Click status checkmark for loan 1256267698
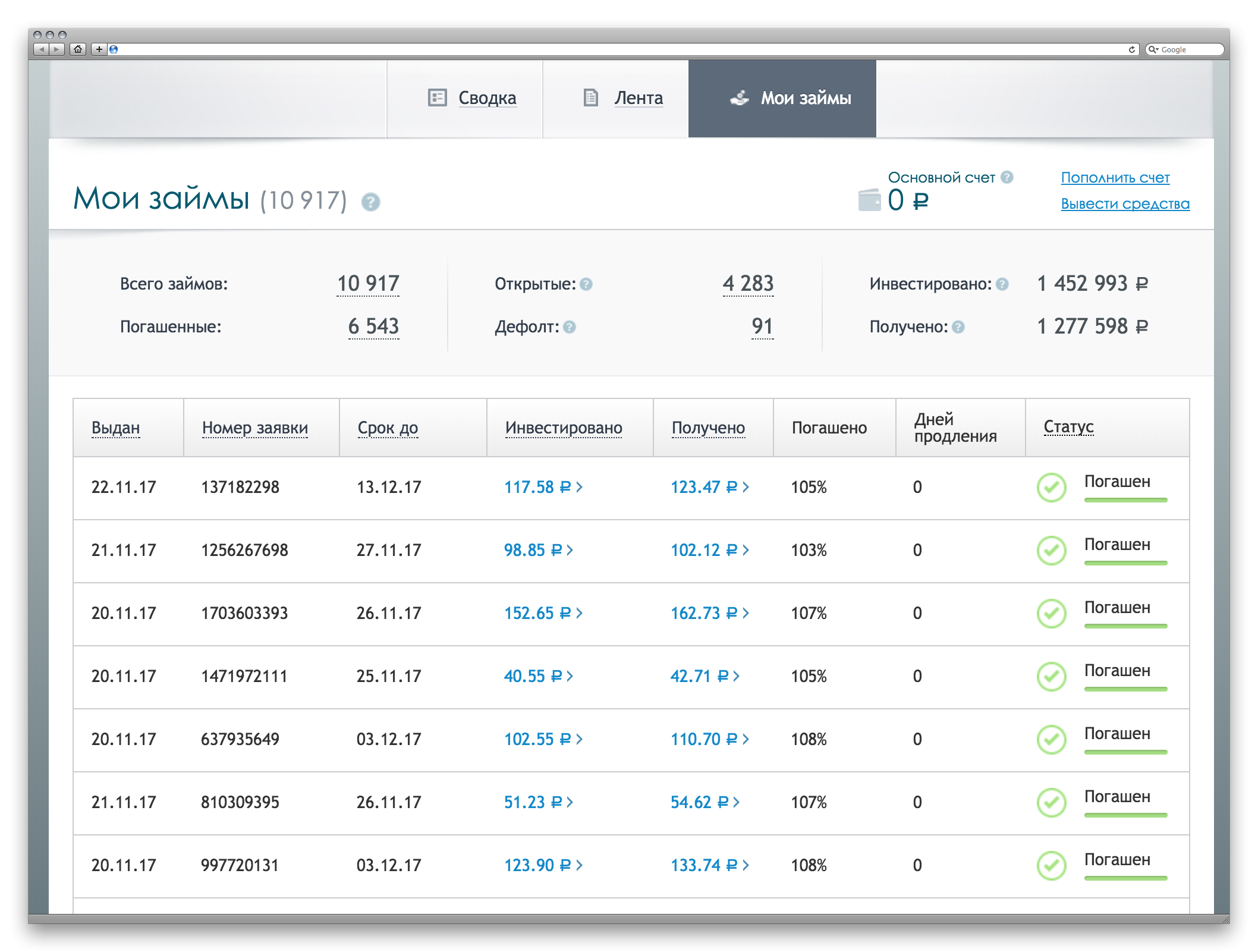1258x952 pixels. click(x=1051, y=551)
